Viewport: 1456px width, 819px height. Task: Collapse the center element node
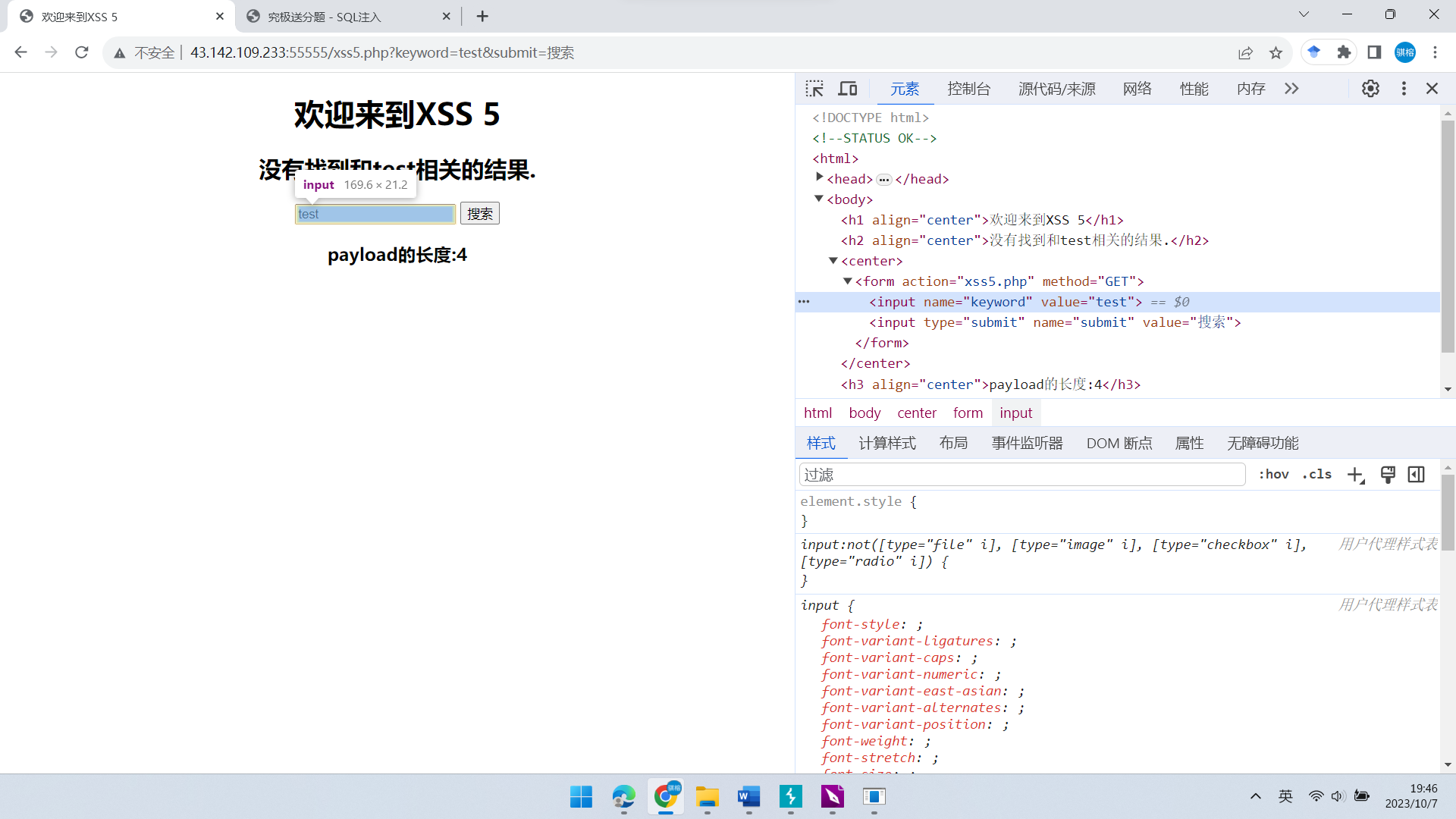click(x=833, y=260)
